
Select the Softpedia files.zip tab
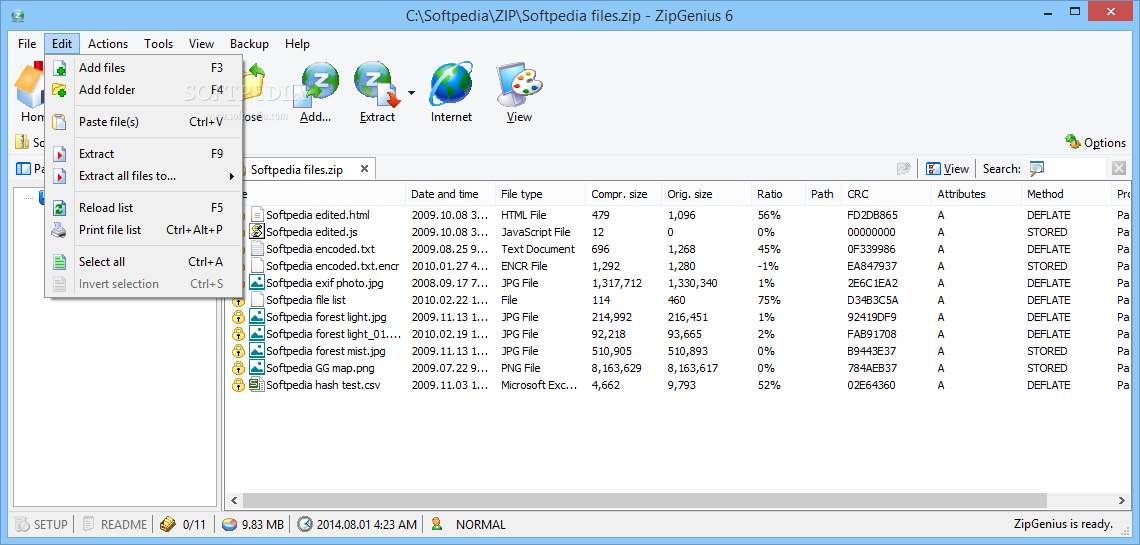click(x=297, y=170)
